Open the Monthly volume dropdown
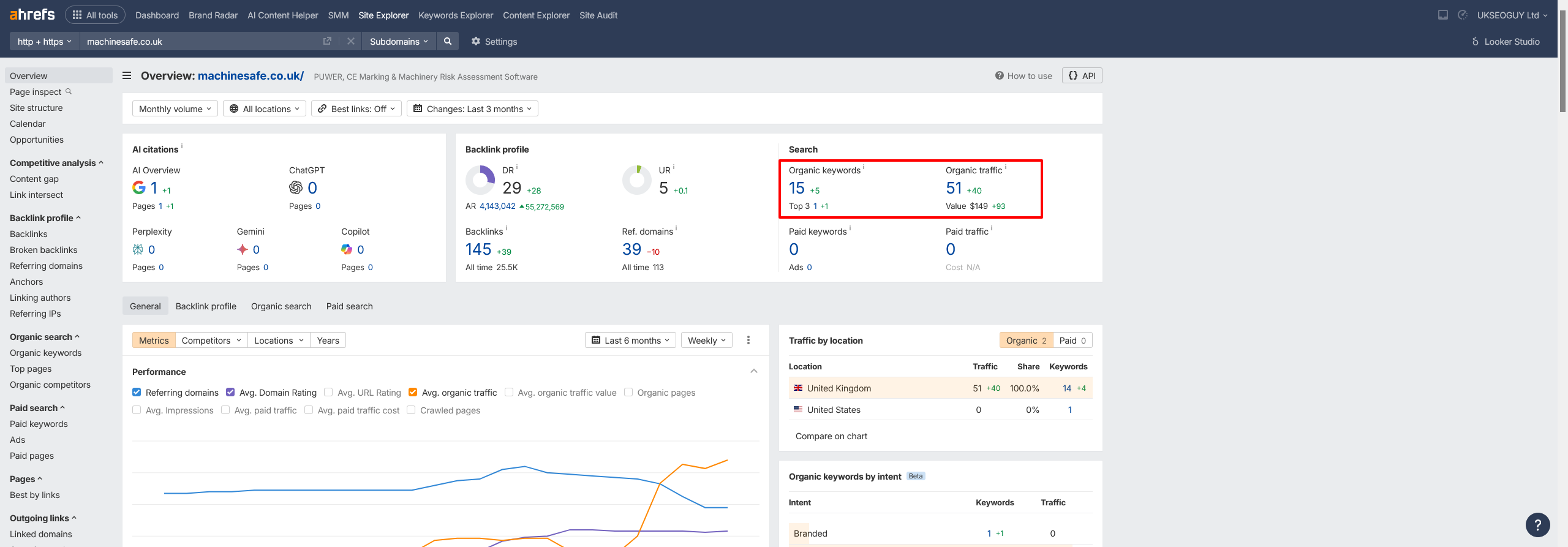The height and width of the screenshot is (547, 1568). [x=175, y=108]
